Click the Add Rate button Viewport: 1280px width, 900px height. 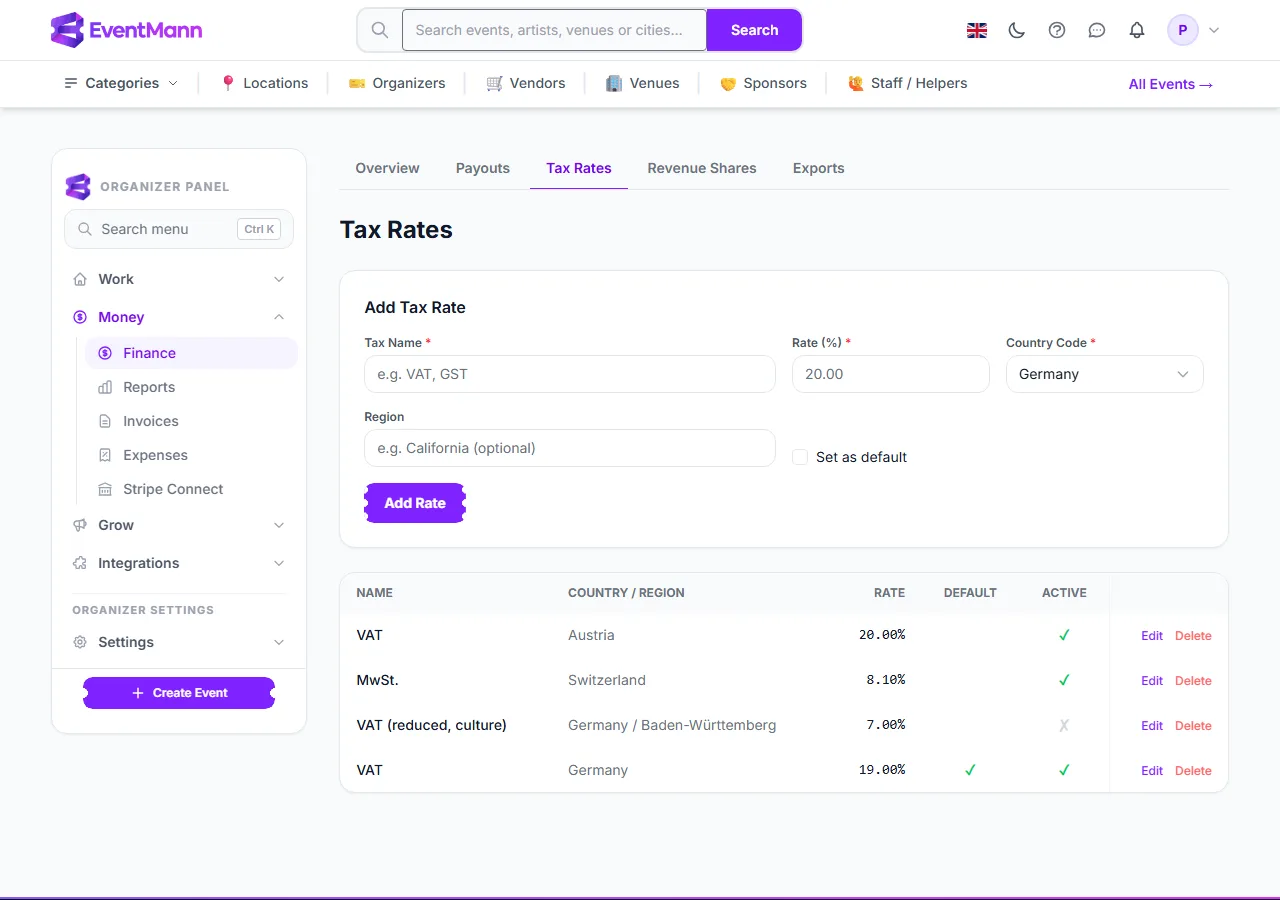click(x=415, y=503)
